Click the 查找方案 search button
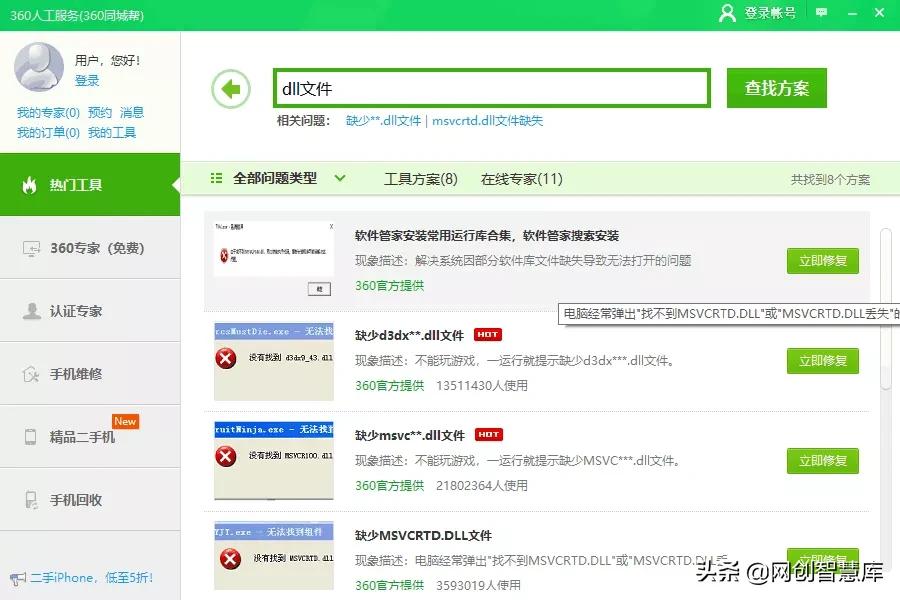 coord(776,88)
